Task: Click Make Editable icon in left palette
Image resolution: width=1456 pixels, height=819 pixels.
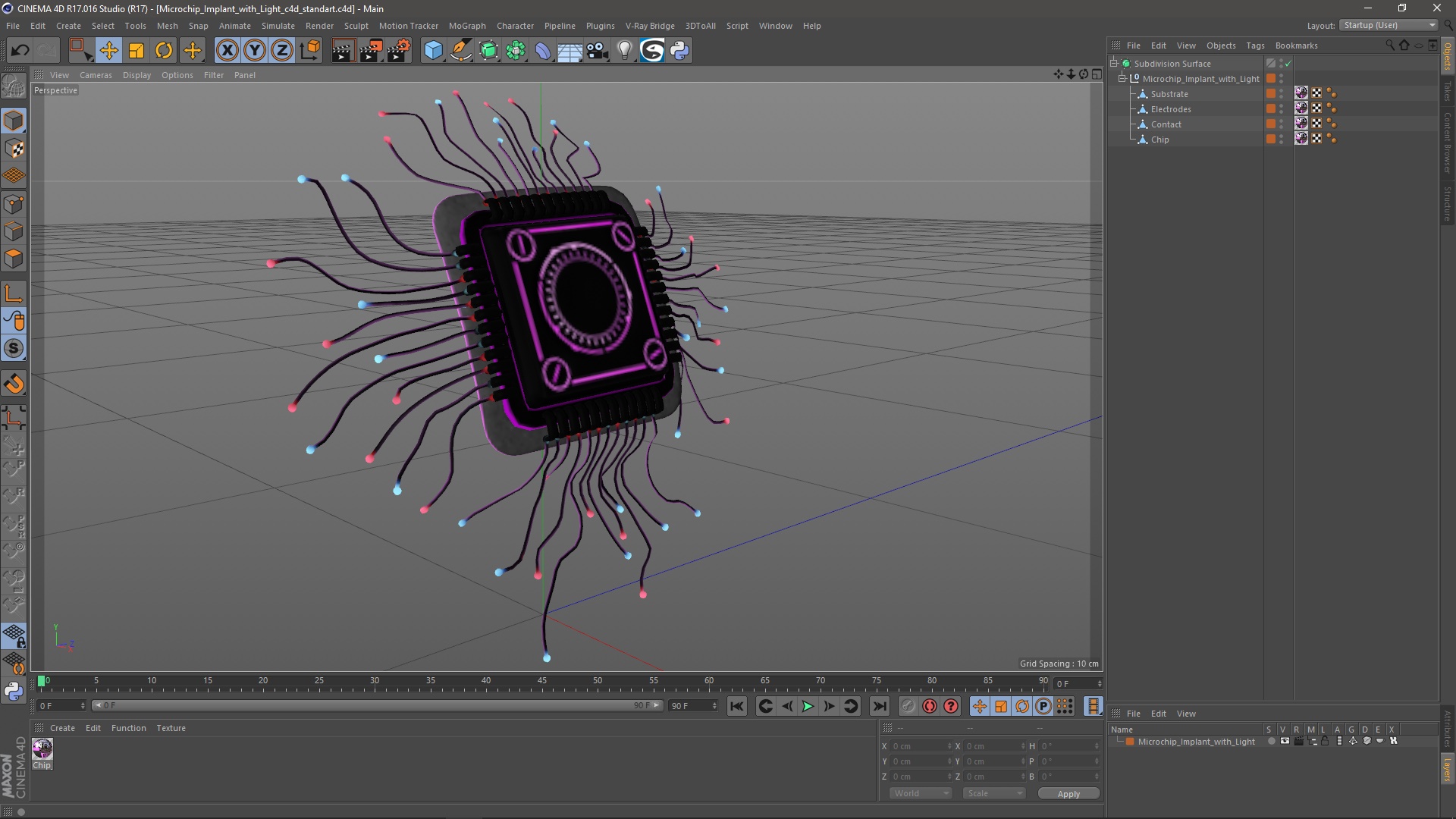Action: (x=14, y=86)
